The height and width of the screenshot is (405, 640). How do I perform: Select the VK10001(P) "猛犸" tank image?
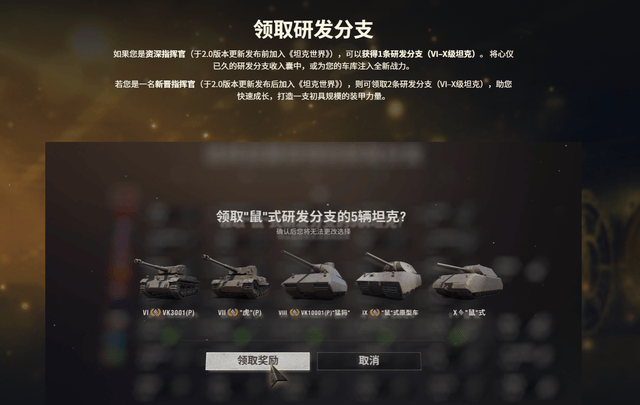click(x=313, y=274)
